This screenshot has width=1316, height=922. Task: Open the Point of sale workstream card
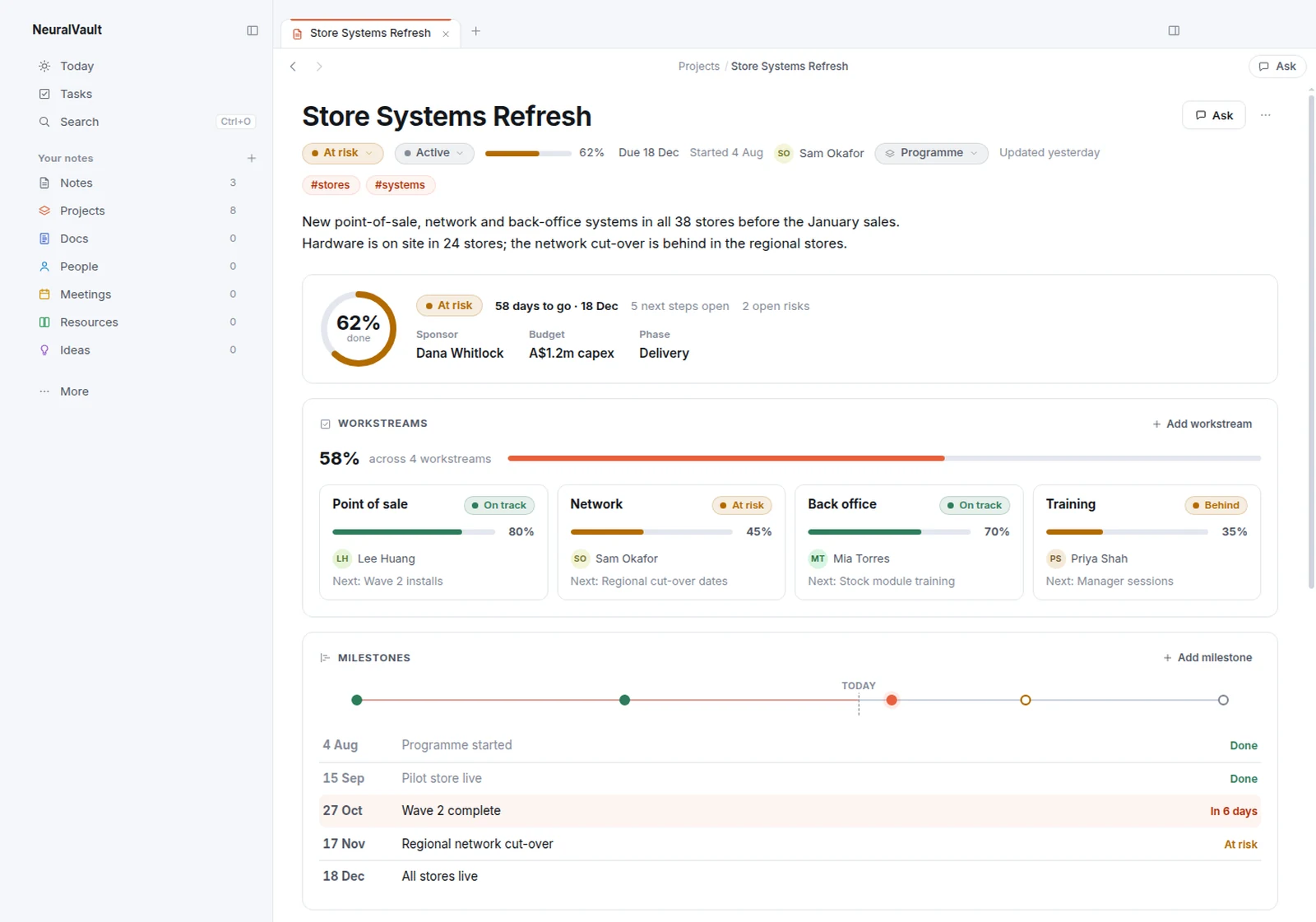[x=433, y=542]
